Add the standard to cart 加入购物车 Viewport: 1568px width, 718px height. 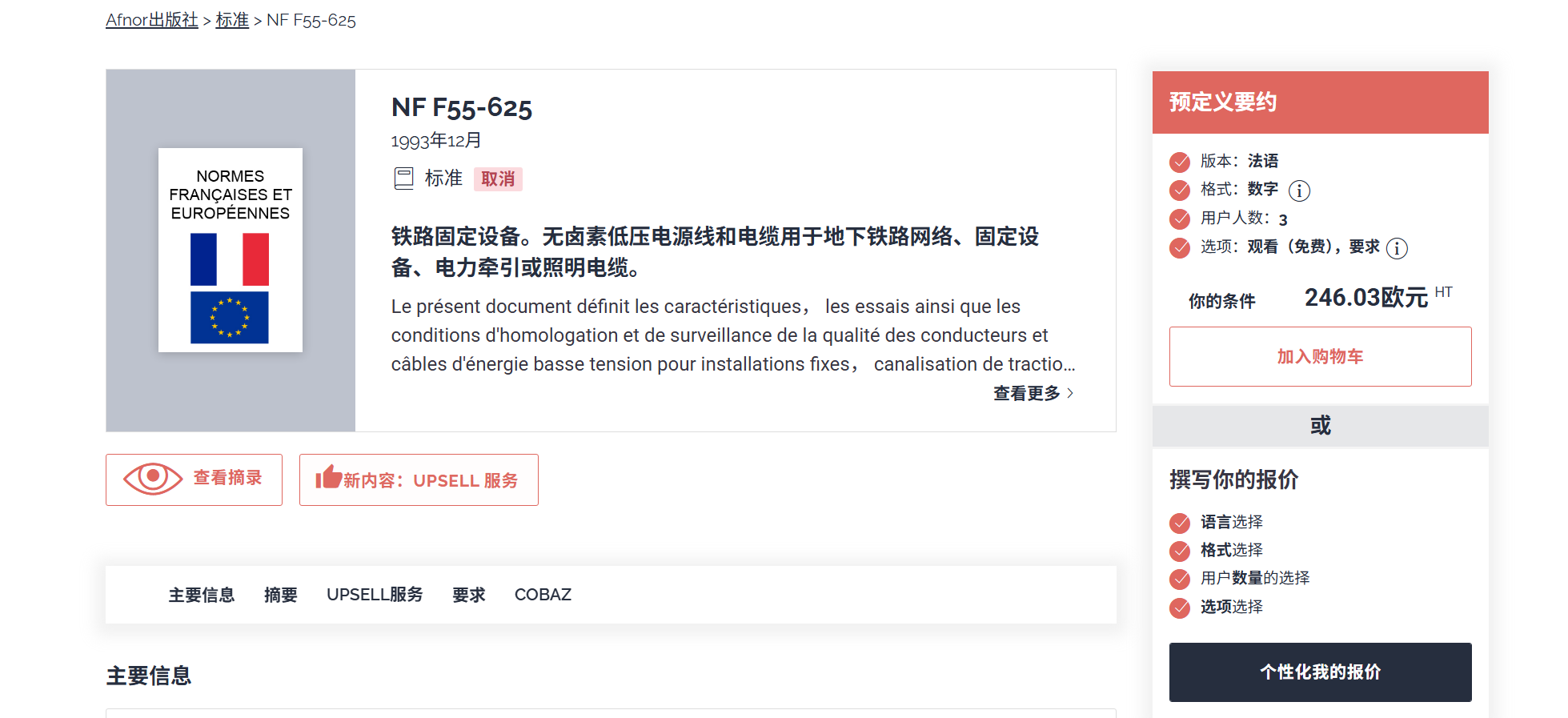coord(1320,357)
